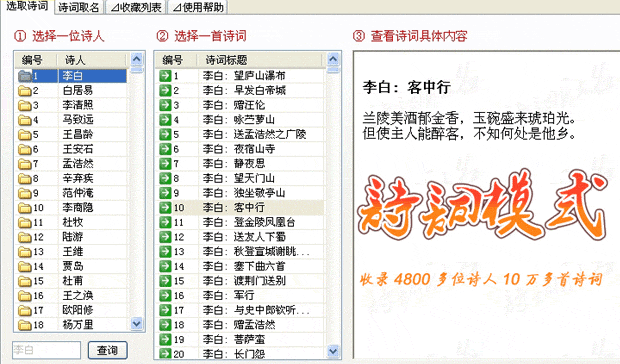This screenshot has width=620, height=364.
Task: Open the 收藏列表 tab
Action: pos(136,7)
